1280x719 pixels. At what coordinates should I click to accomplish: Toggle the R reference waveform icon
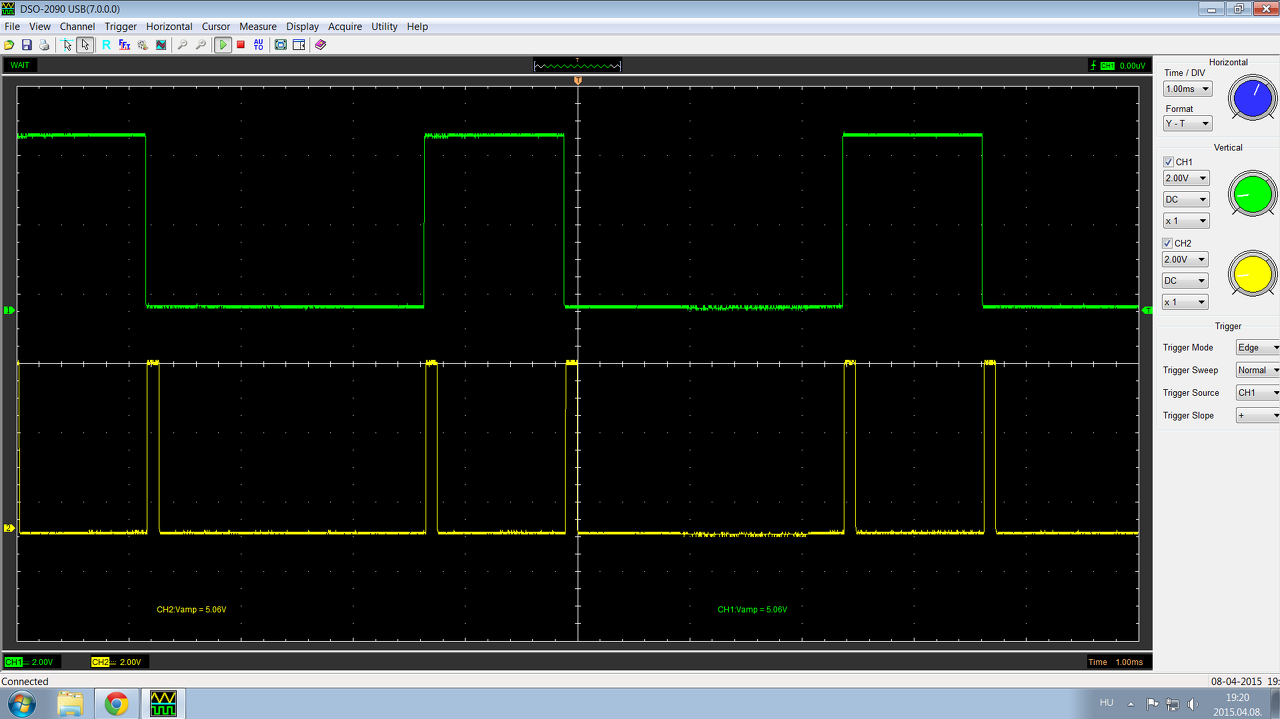[107, 45]
